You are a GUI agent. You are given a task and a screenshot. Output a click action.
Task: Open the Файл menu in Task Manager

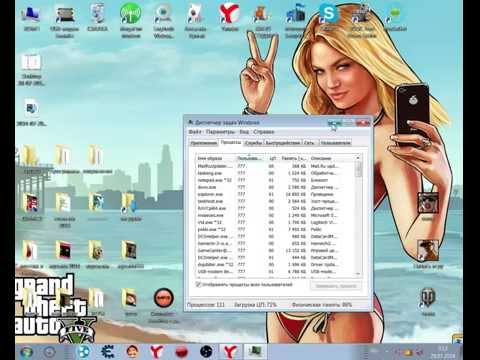click(x=195, y=132)
